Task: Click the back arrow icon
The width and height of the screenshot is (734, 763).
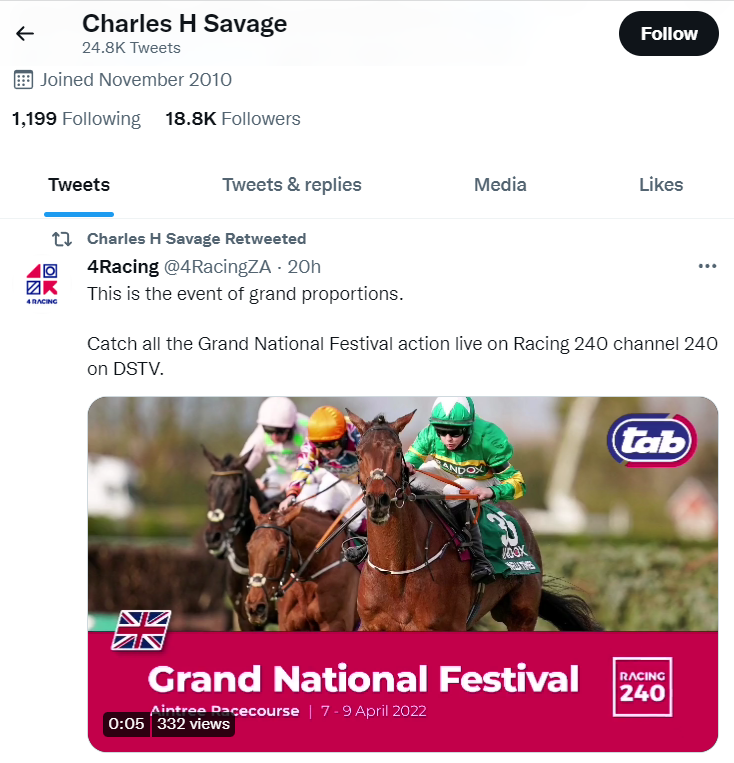Action: [25, 33]
